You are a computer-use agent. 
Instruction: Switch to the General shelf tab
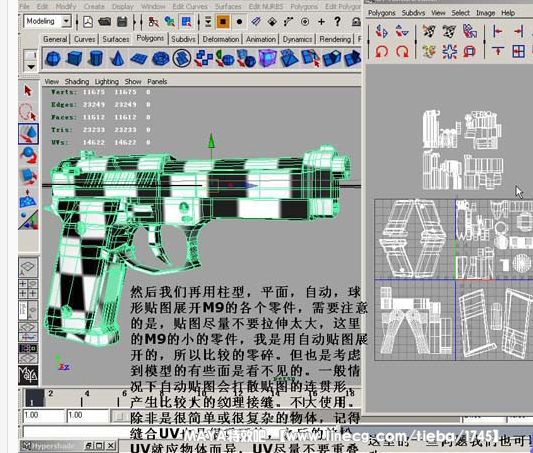click(x=55, y=39)
